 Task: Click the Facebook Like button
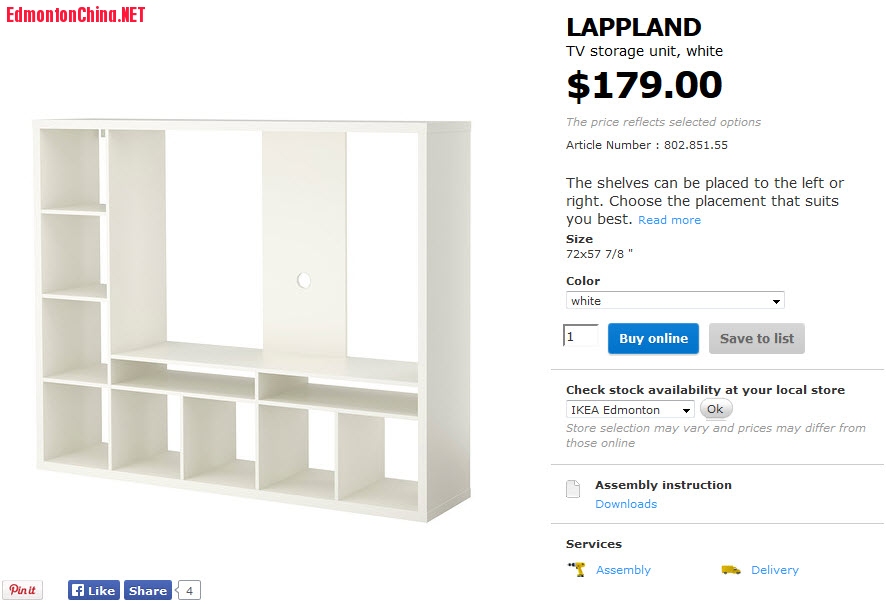(x=93, y=590)
